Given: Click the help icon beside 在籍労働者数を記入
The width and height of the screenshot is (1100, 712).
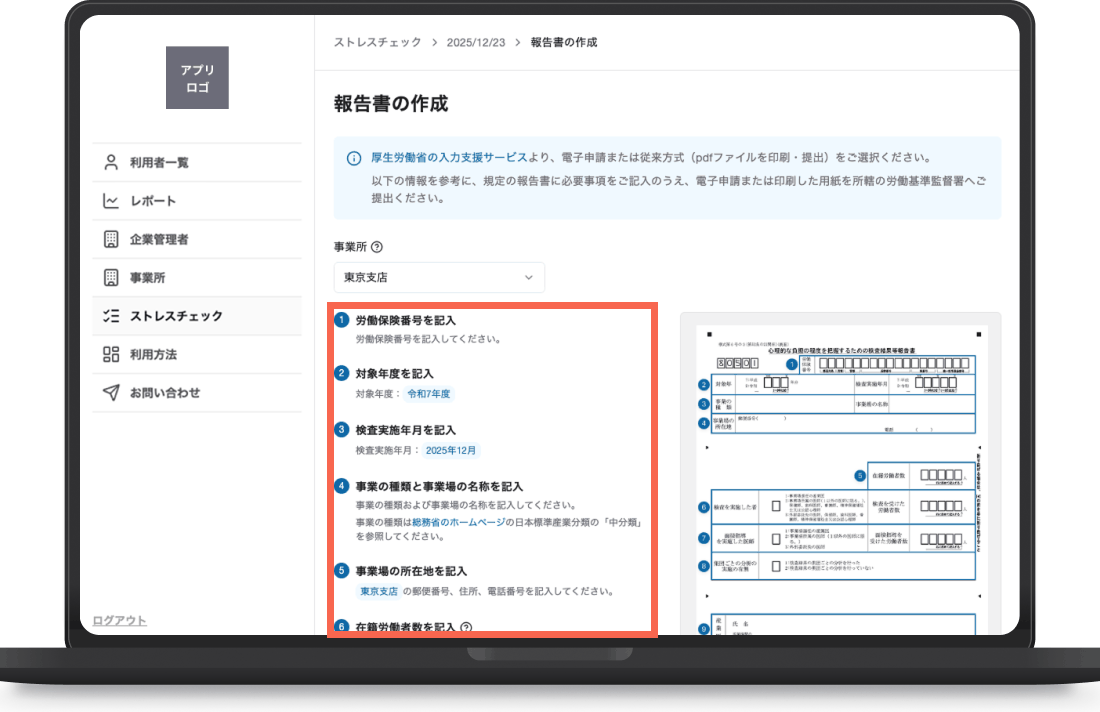Looking at the screenshot, I should tap(467, 627).
